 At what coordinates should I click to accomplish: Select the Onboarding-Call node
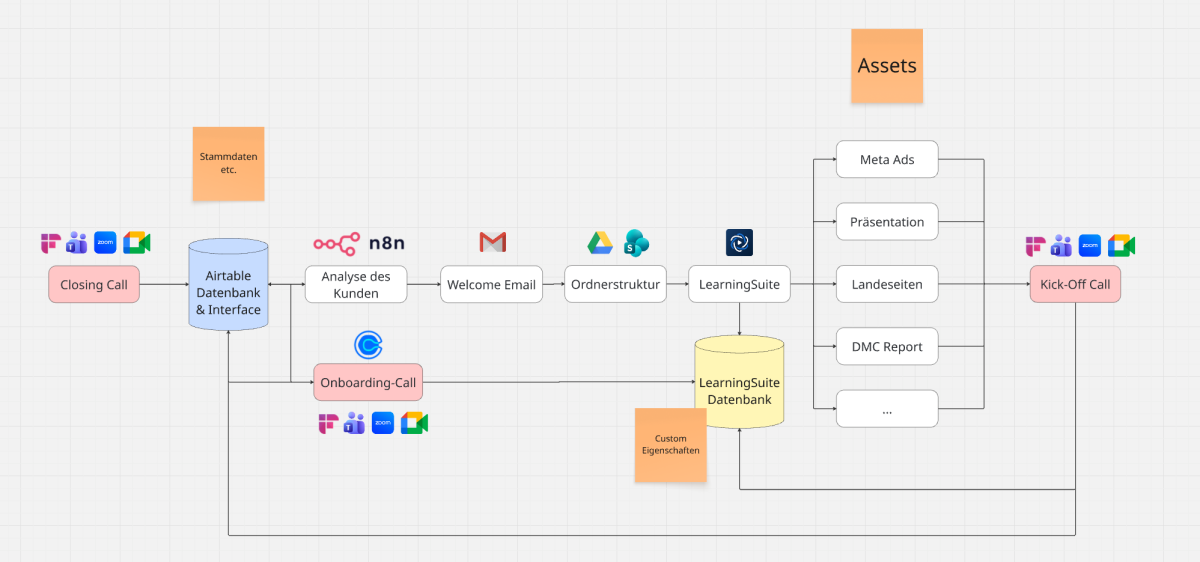368,382
